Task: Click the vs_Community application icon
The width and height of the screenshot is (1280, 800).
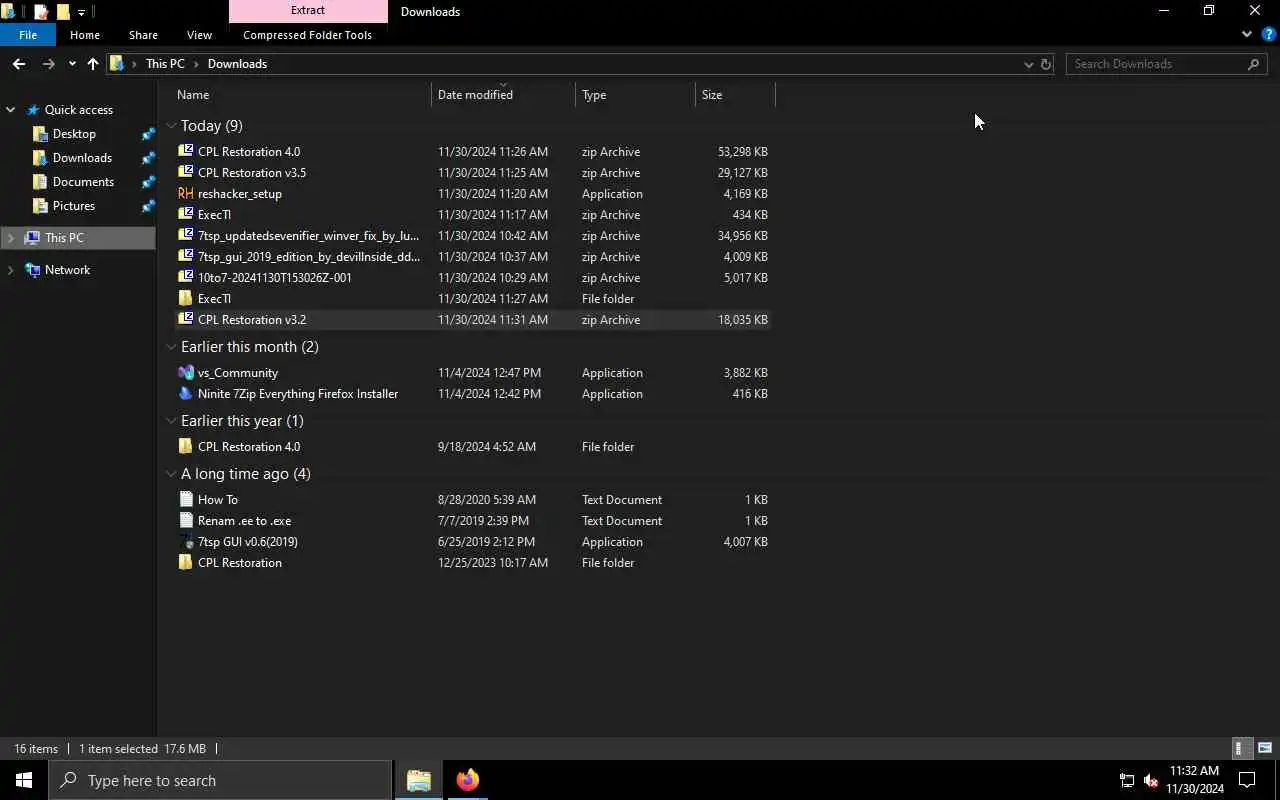Action: [185, 372]
